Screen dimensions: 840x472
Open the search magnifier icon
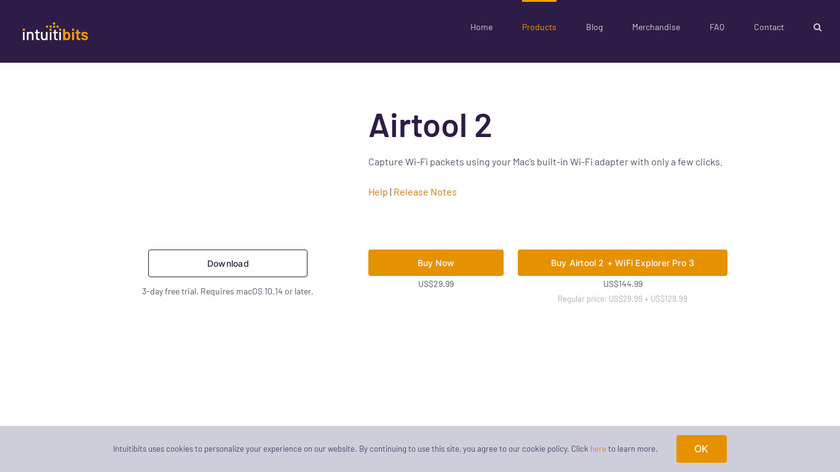[x=817, y=27]
